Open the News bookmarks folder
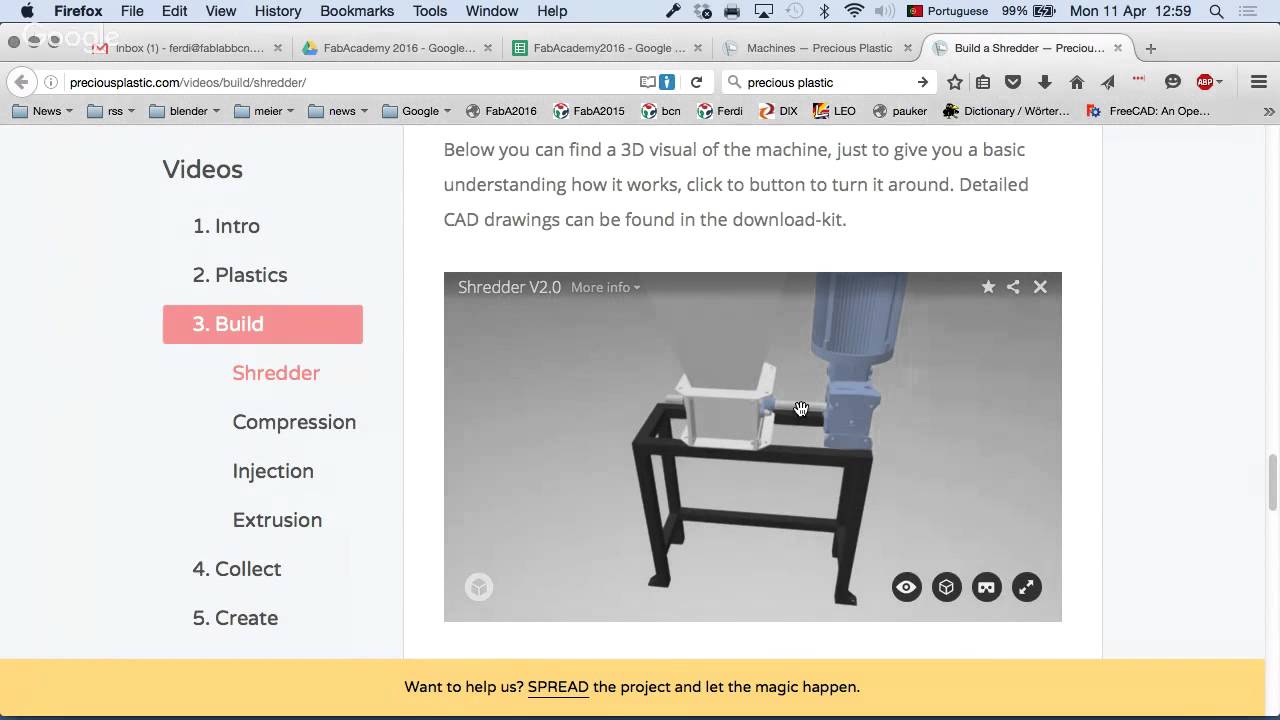This screenshot has width=1280, height=720. [42, 111]
